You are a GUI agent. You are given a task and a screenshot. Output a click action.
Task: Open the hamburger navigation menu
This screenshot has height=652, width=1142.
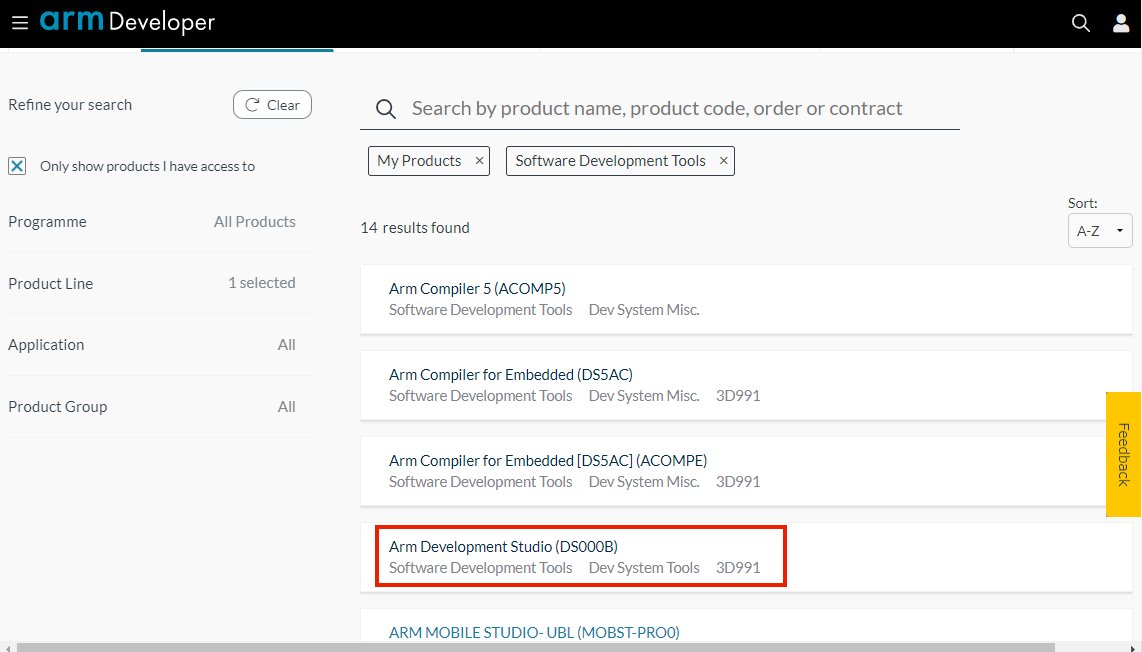[x=20, y=23]
